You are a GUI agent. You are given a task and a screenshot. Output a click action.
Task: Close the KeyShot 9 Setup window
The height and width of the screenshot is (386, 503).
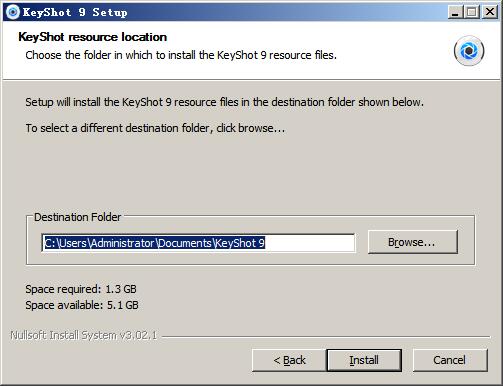click(x=490, y=12)
